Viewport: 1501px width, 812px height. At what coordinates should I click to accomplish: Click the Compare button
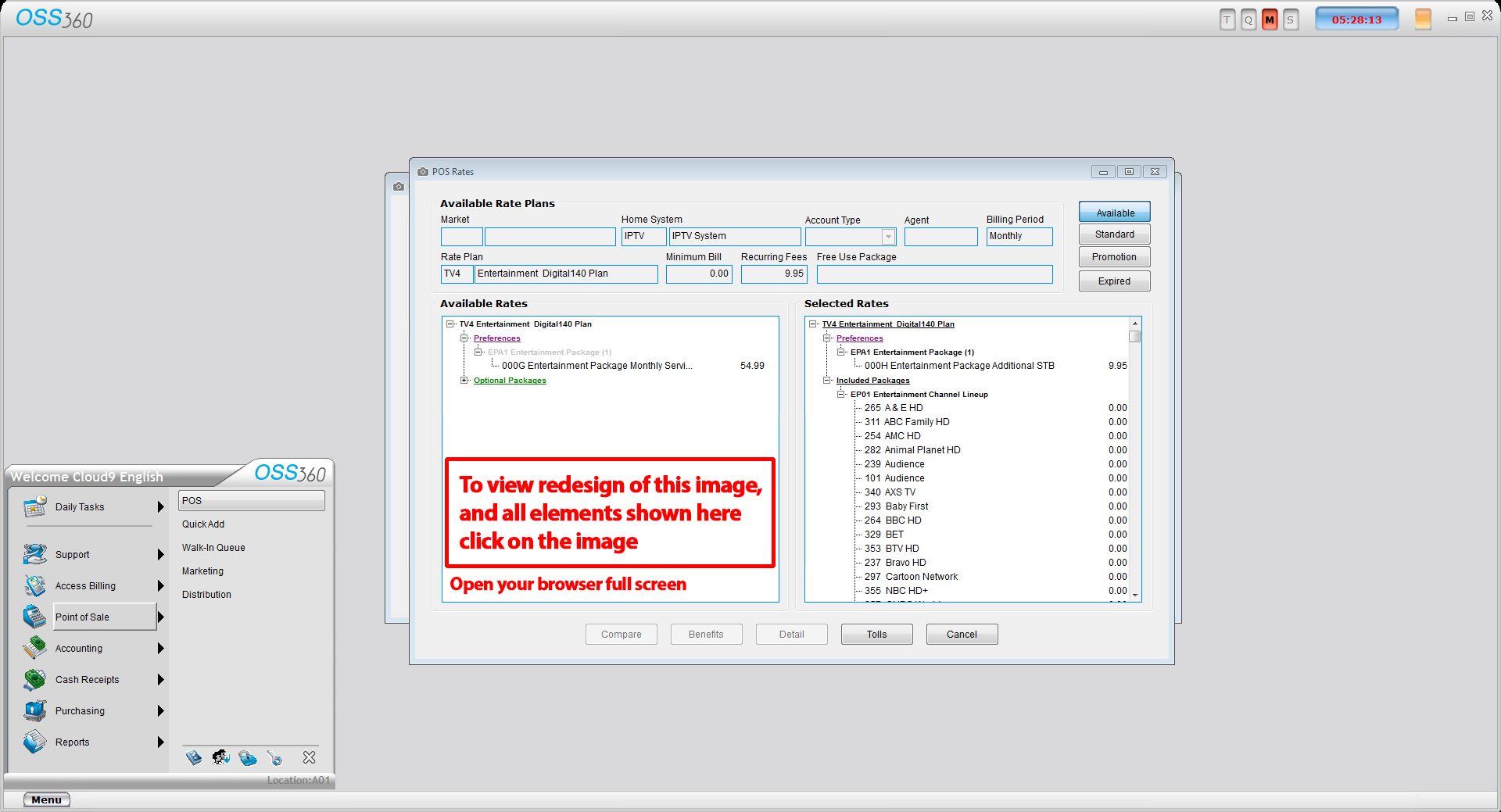pos(622,635)
